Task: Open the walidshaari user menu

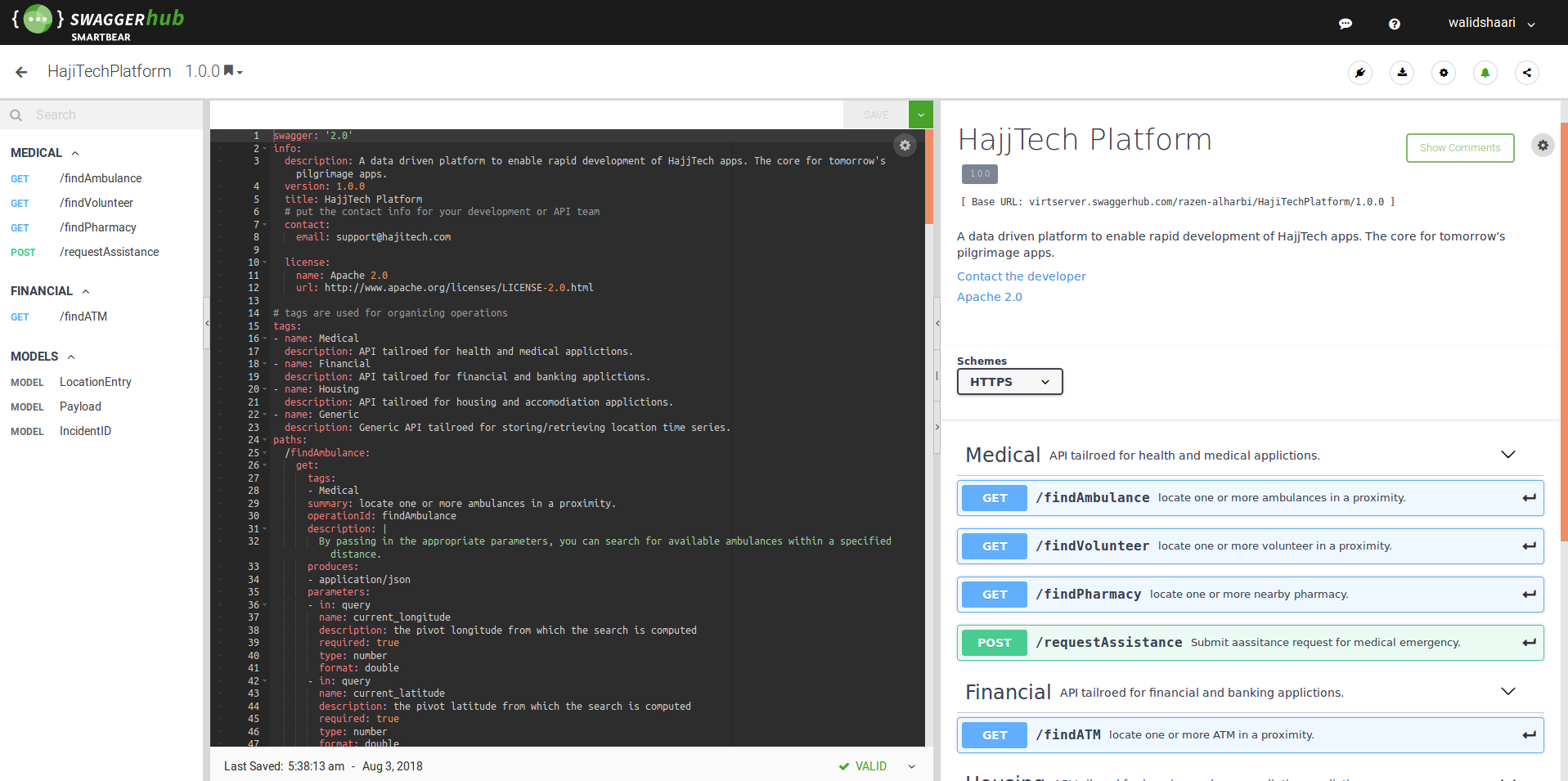Action: (1491, 23)
